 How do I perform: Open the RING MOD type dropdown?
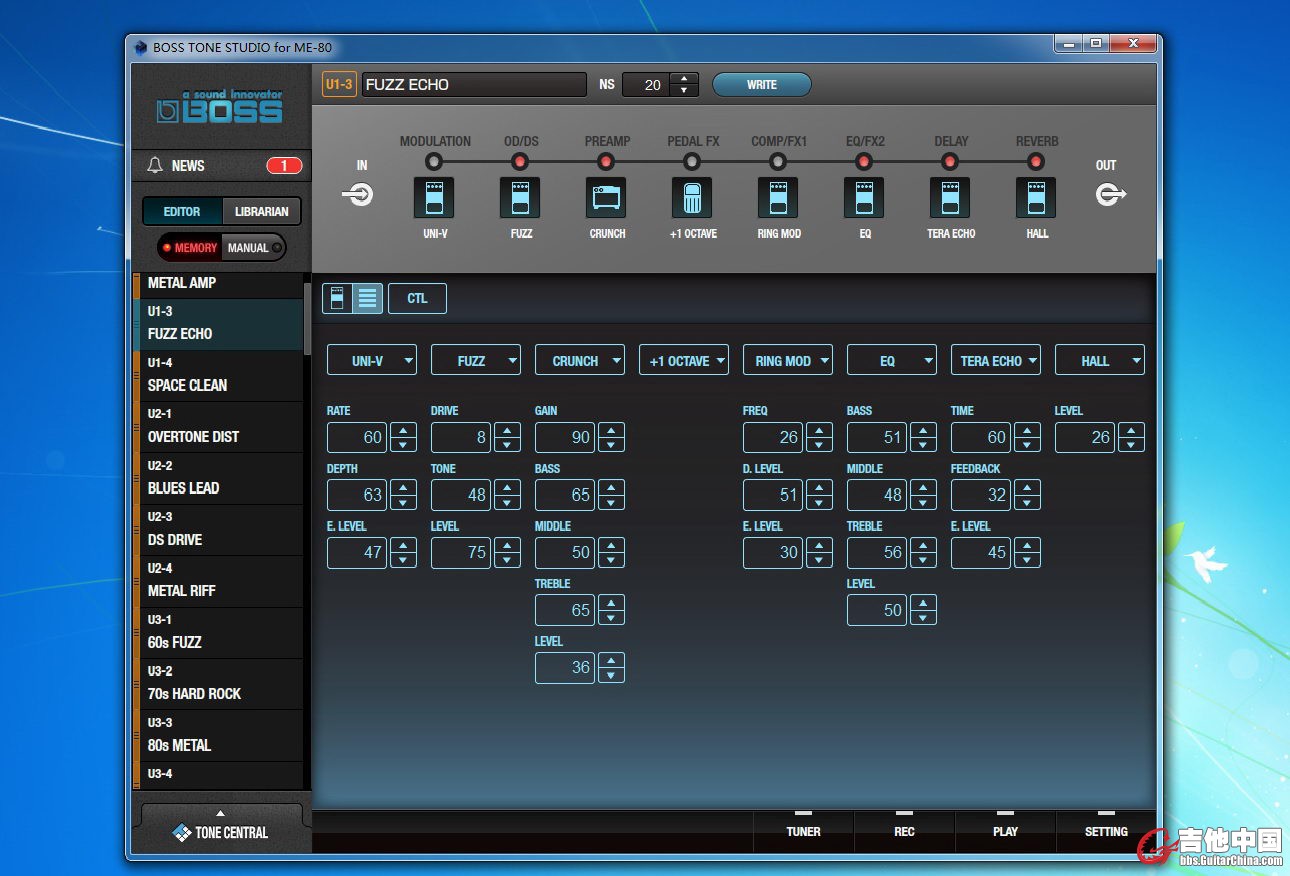pyautogui.click(x=788, y=361)
